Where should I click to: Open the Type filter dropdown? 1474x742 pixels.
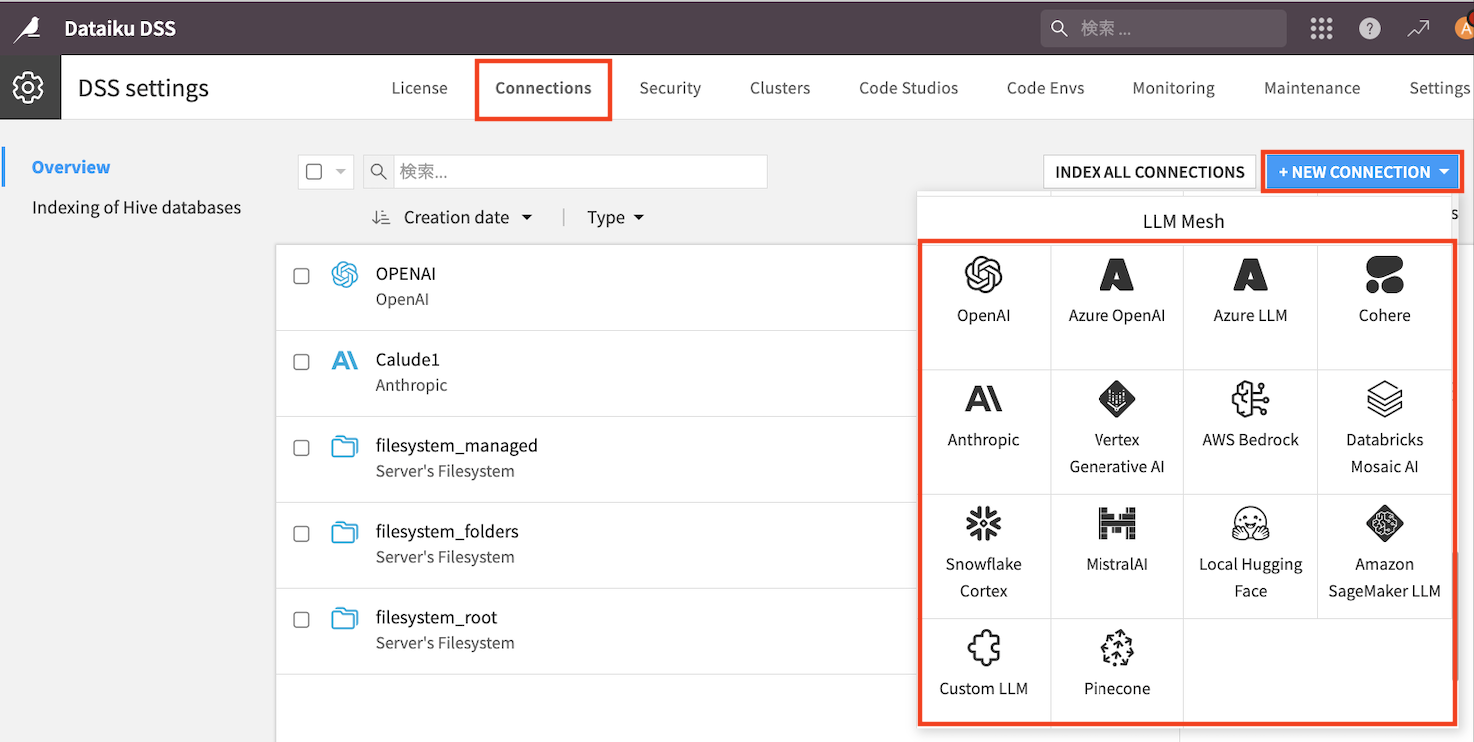[x=615, y=217]
